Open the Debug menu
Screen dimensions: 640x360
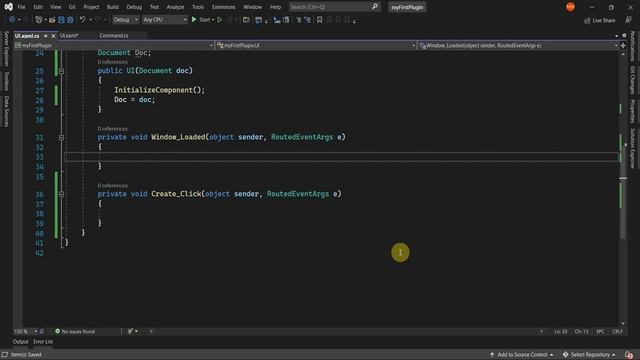coord(134,7)
